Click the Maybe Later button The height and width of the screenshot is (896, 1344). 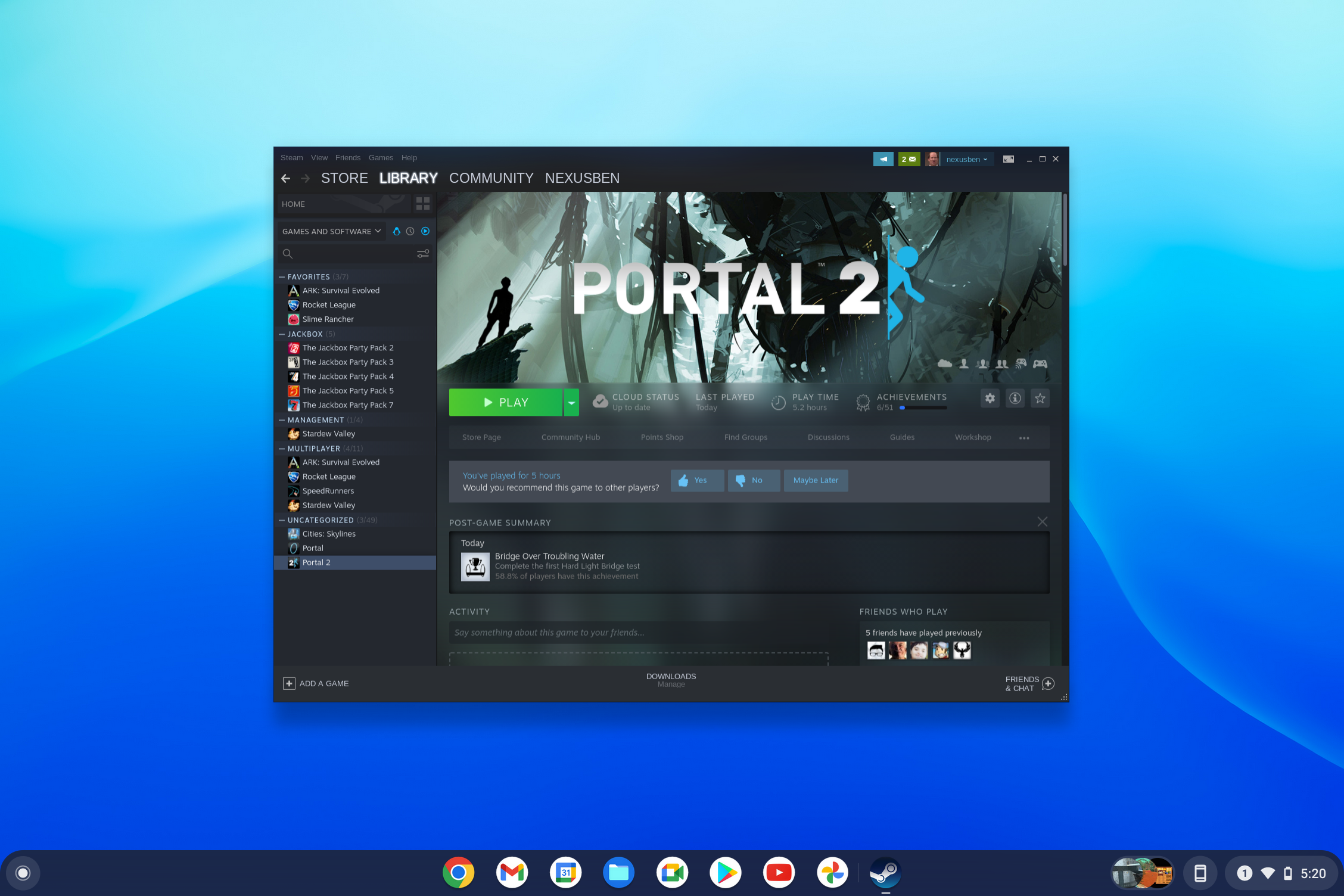816,480
